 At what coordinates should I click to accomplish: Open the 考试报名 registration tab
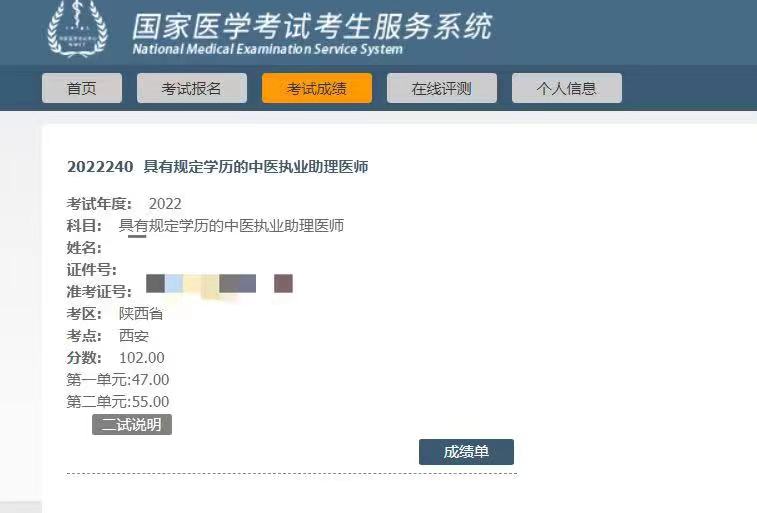tap(192, 88)
